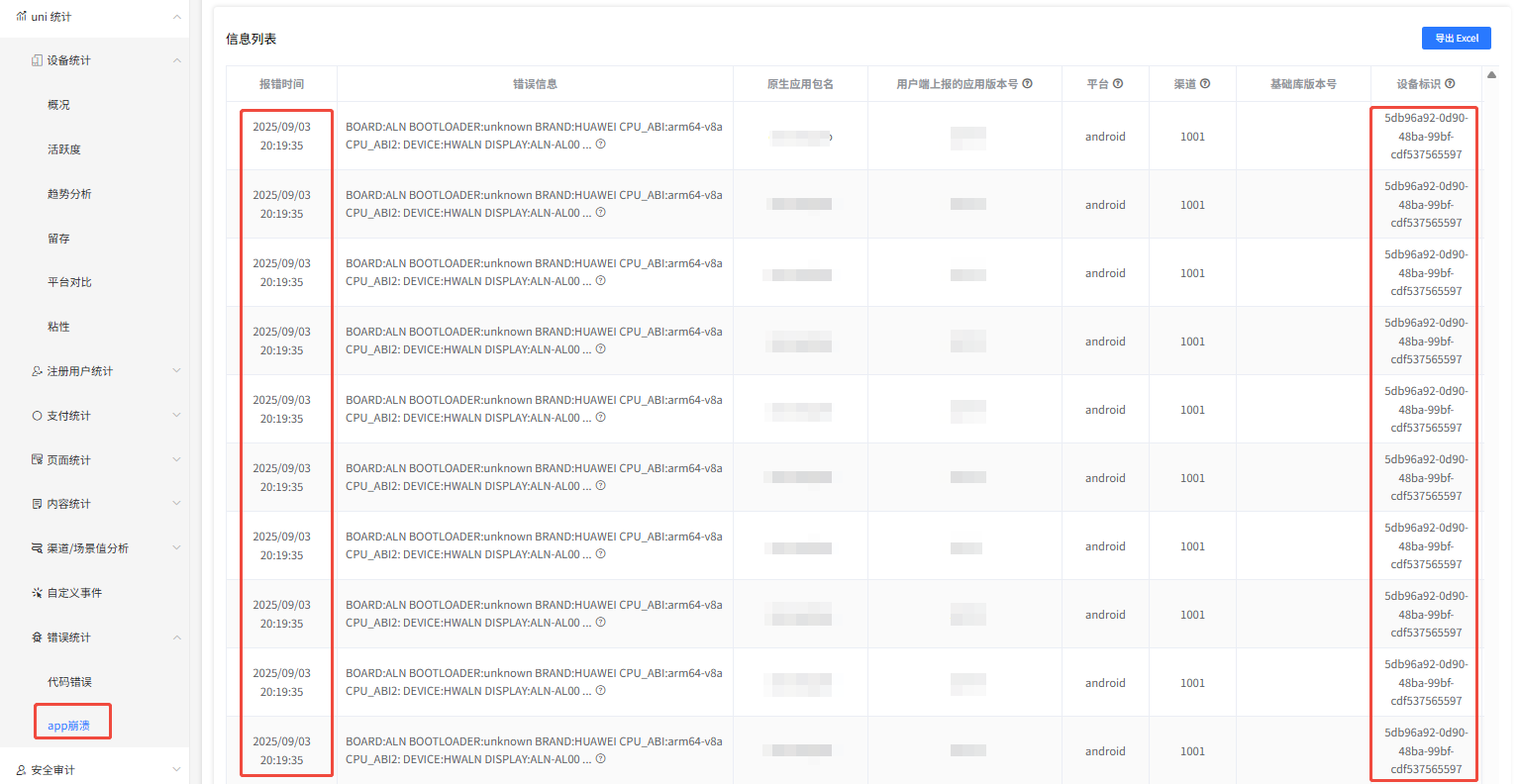This screenshot has width=1520, height=784.
Task: Open 代码错误 under 错误统计
Action: coord(69,682)
